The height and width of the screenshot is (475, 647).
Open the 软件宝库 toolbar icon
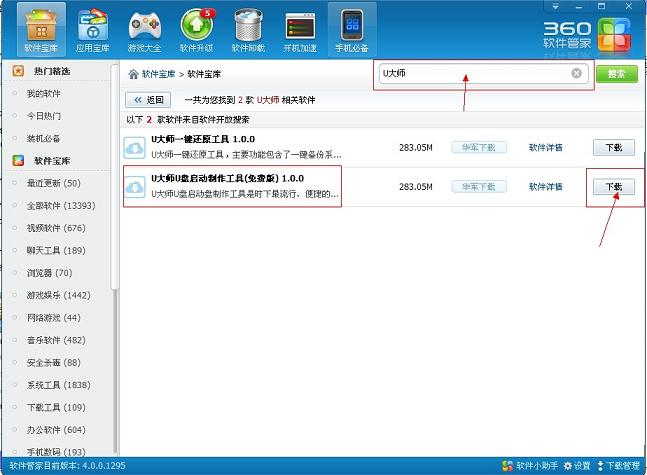(41, 30)
